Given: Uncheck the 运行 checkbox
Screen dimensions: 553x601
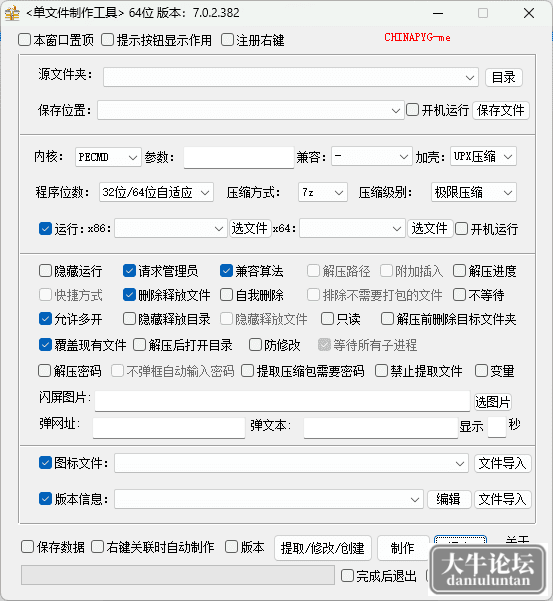Looking at the screenshot, I should click(46, 229).
